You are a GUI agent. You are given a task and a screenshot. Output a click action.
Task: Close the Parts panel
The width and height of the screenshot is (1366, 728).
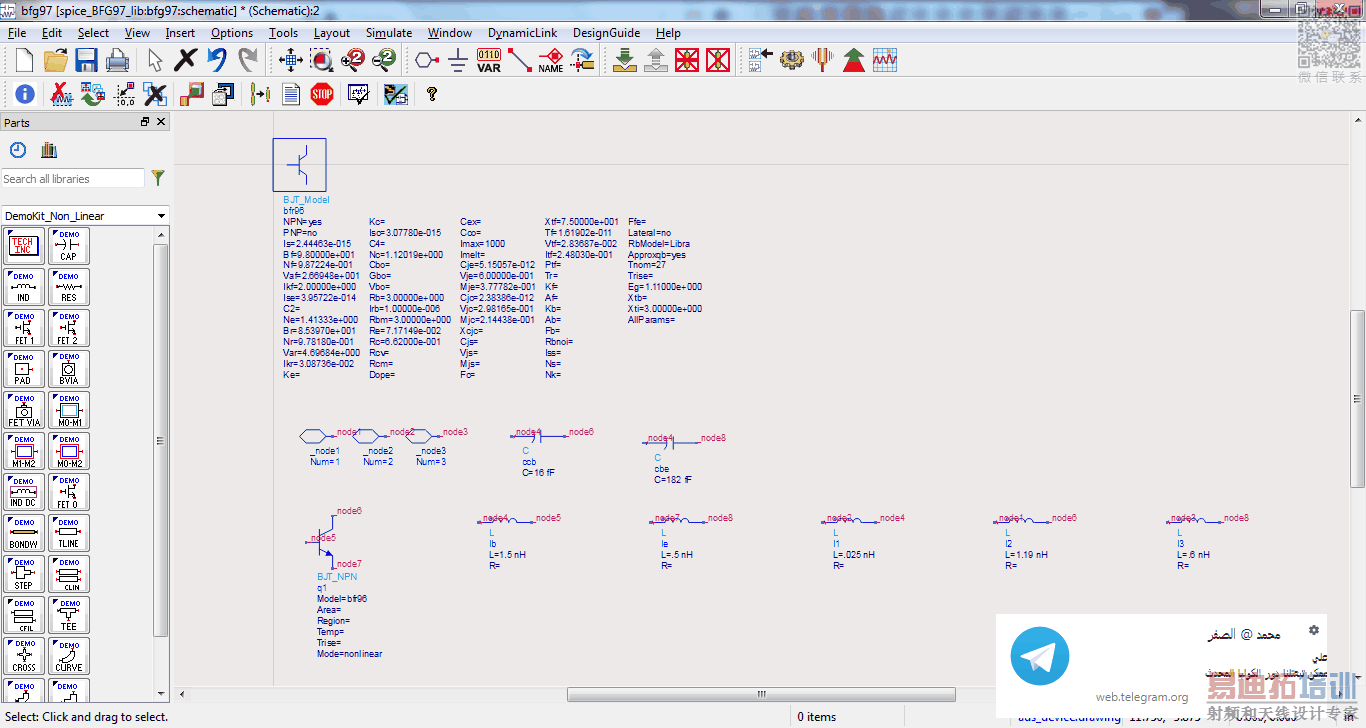tap(161, 122)
